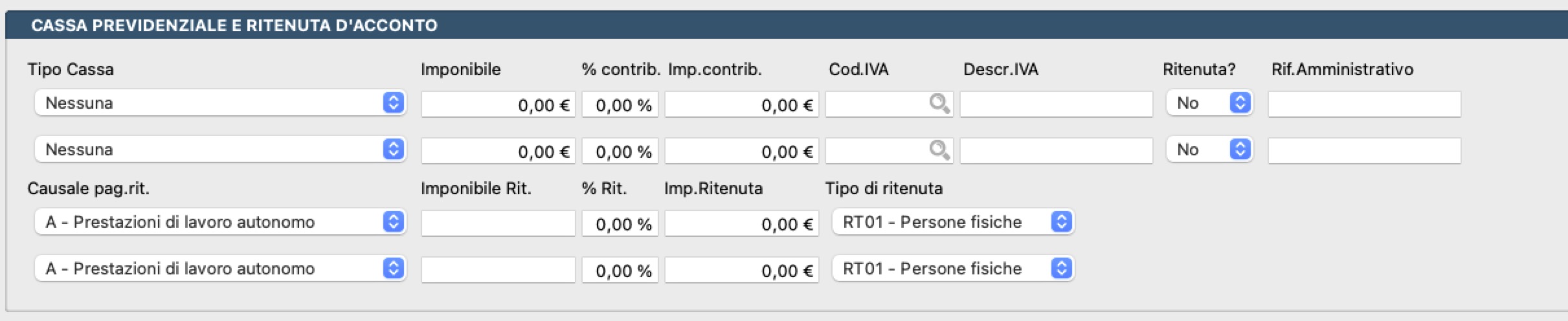Open second Tipo Cassa dropdown showing Nessuna
This screenshot has width=1568, height=321.
220,149
